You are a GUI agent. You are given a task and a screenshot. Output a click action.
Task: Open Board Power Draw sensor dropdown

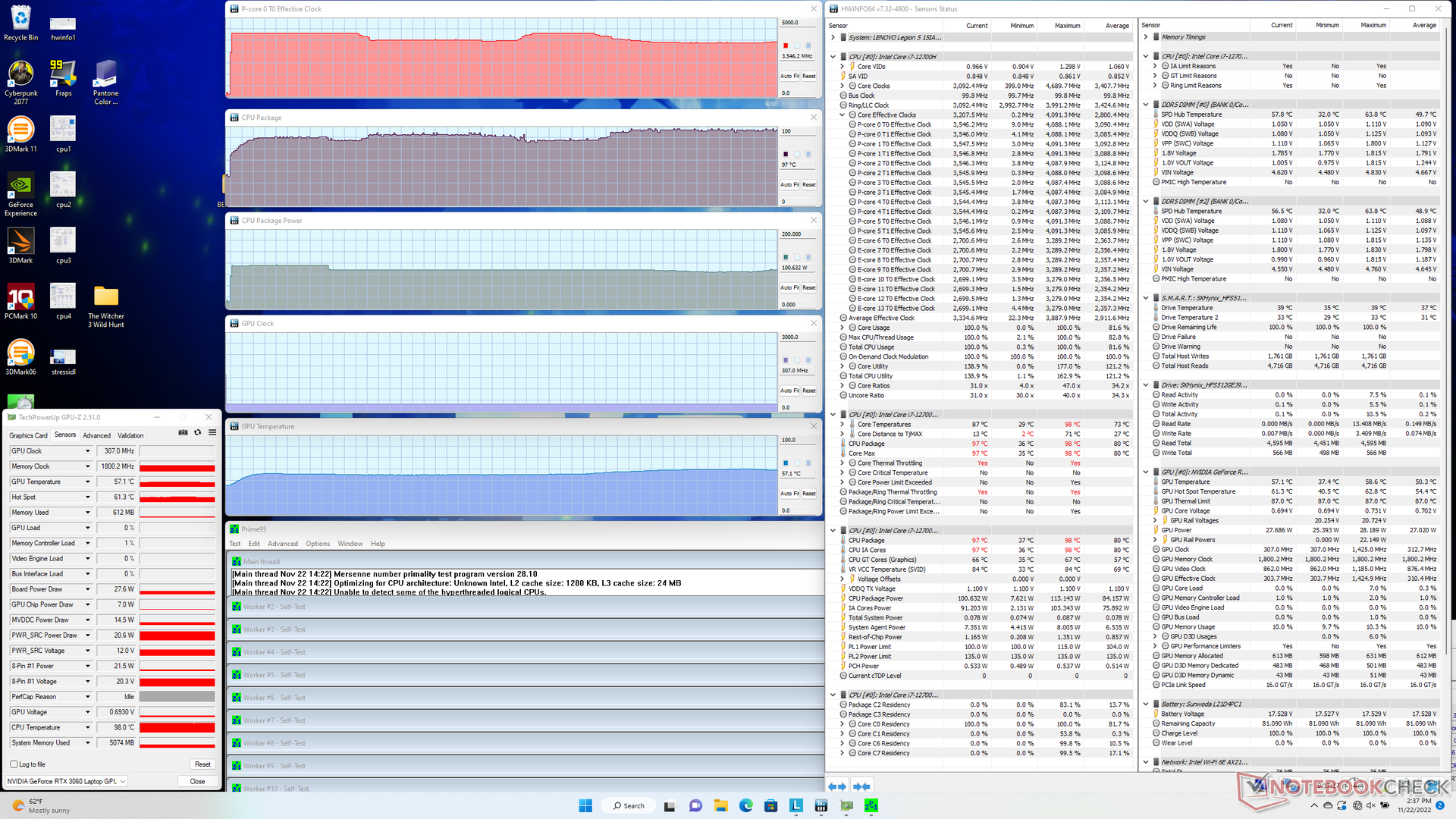click(x=87, y=589)
